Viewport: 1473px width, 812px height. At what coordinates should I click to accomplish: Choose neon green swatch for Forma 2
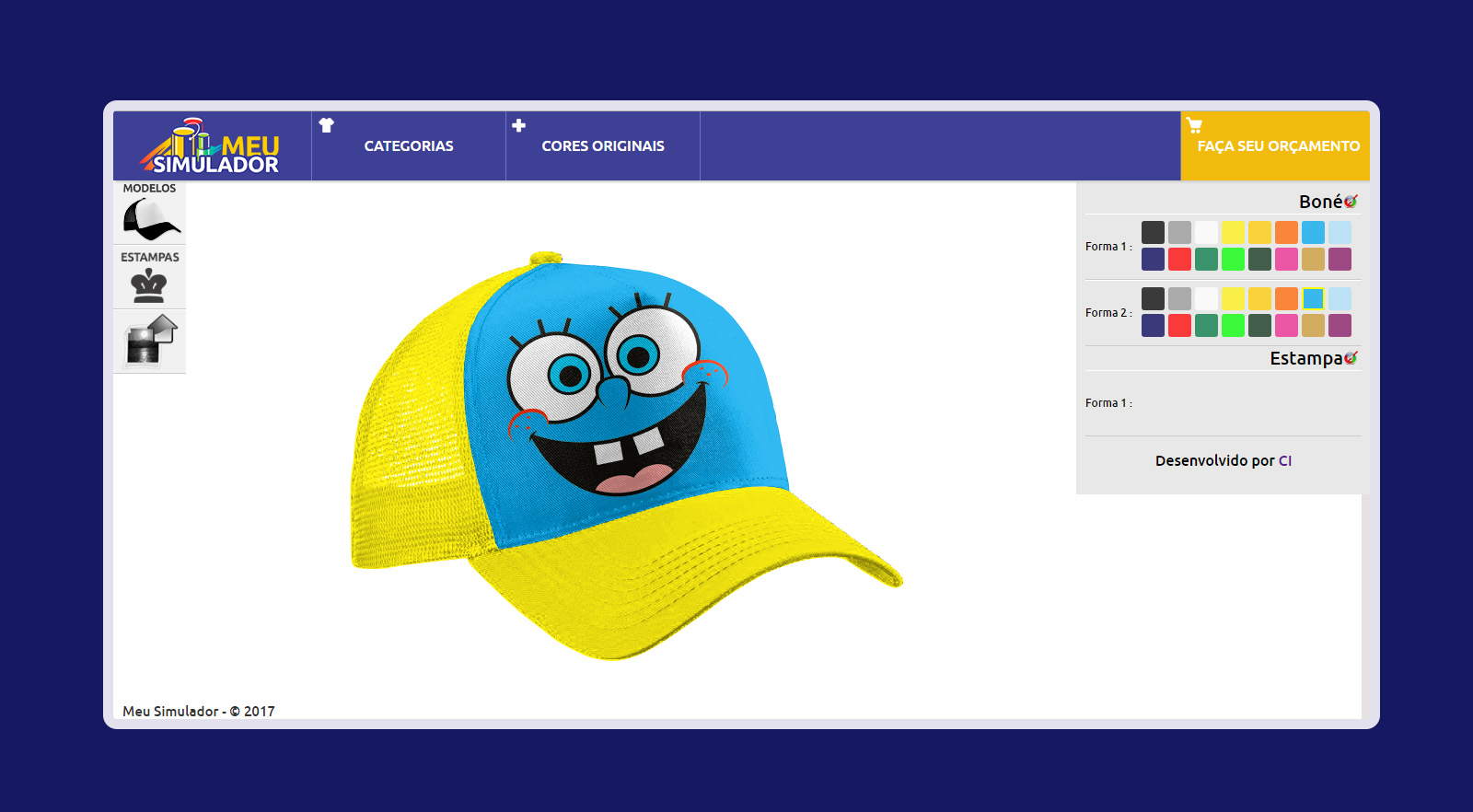coord(1233,325)
